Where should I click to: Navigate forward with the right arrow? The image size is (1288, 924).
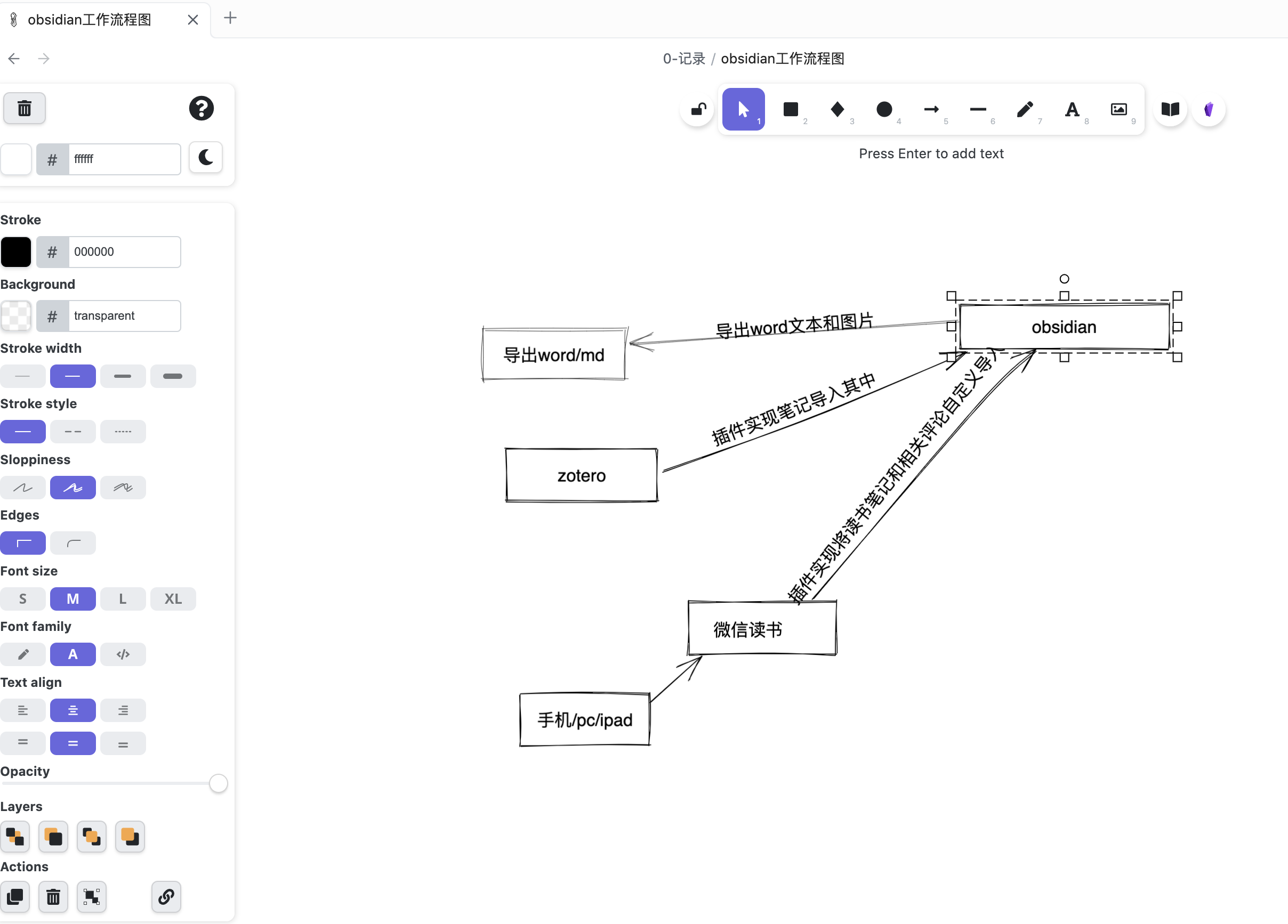tap(44, 58)
